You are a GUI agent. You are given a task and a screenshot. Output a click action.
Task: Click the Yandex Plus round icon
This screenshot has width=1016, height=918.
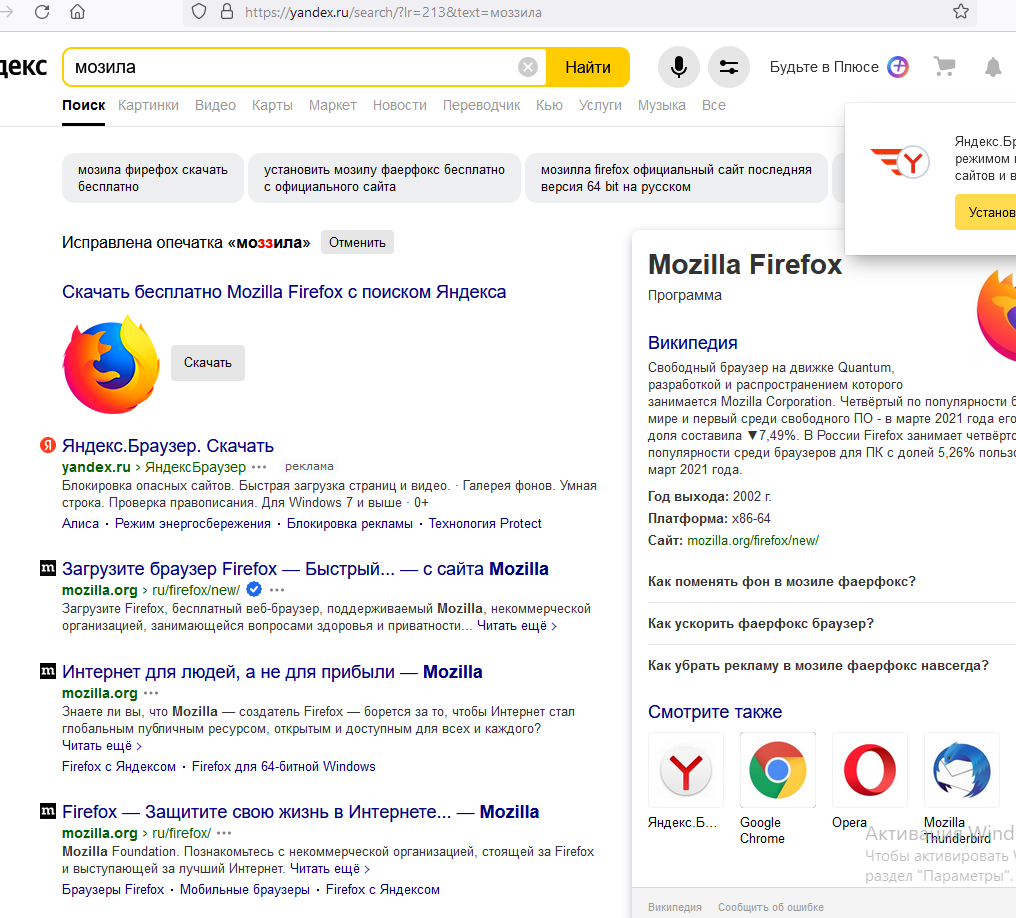pyautogui.click(x=898, y=67)
